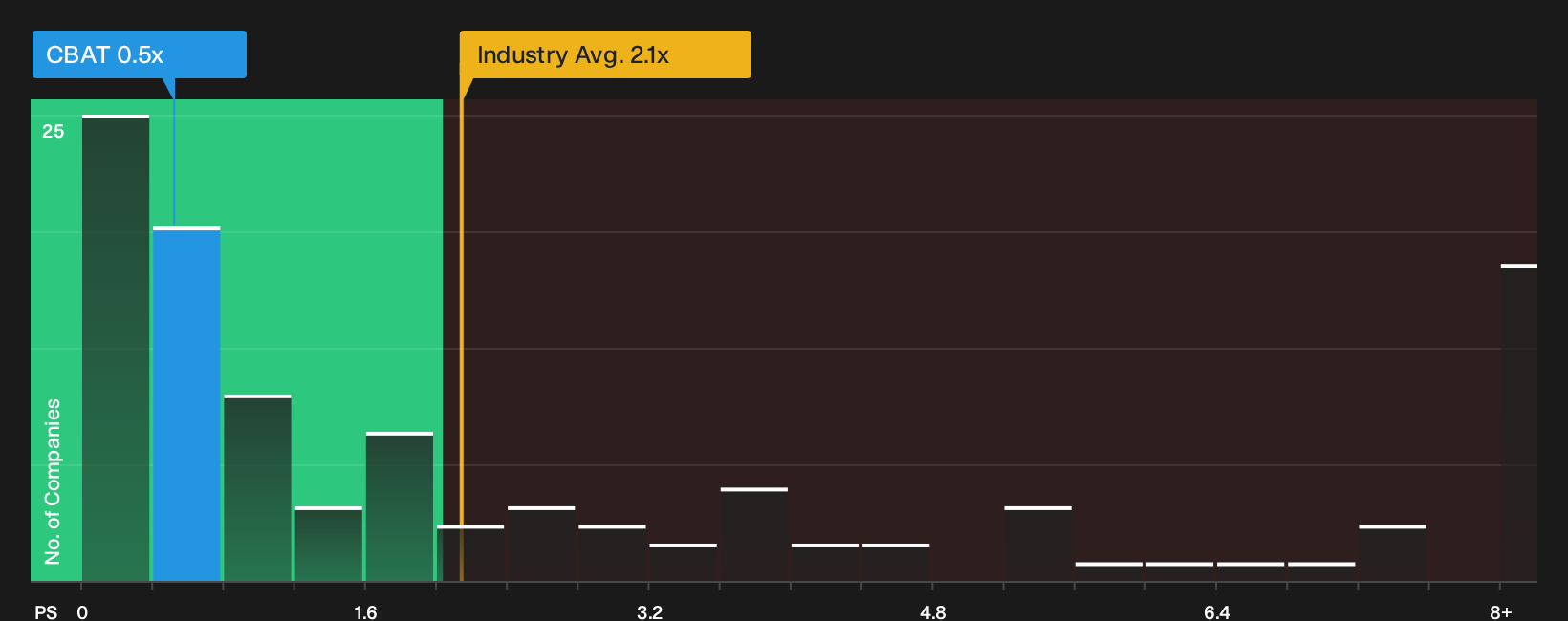Click the PS axis label

click(46, 612)
